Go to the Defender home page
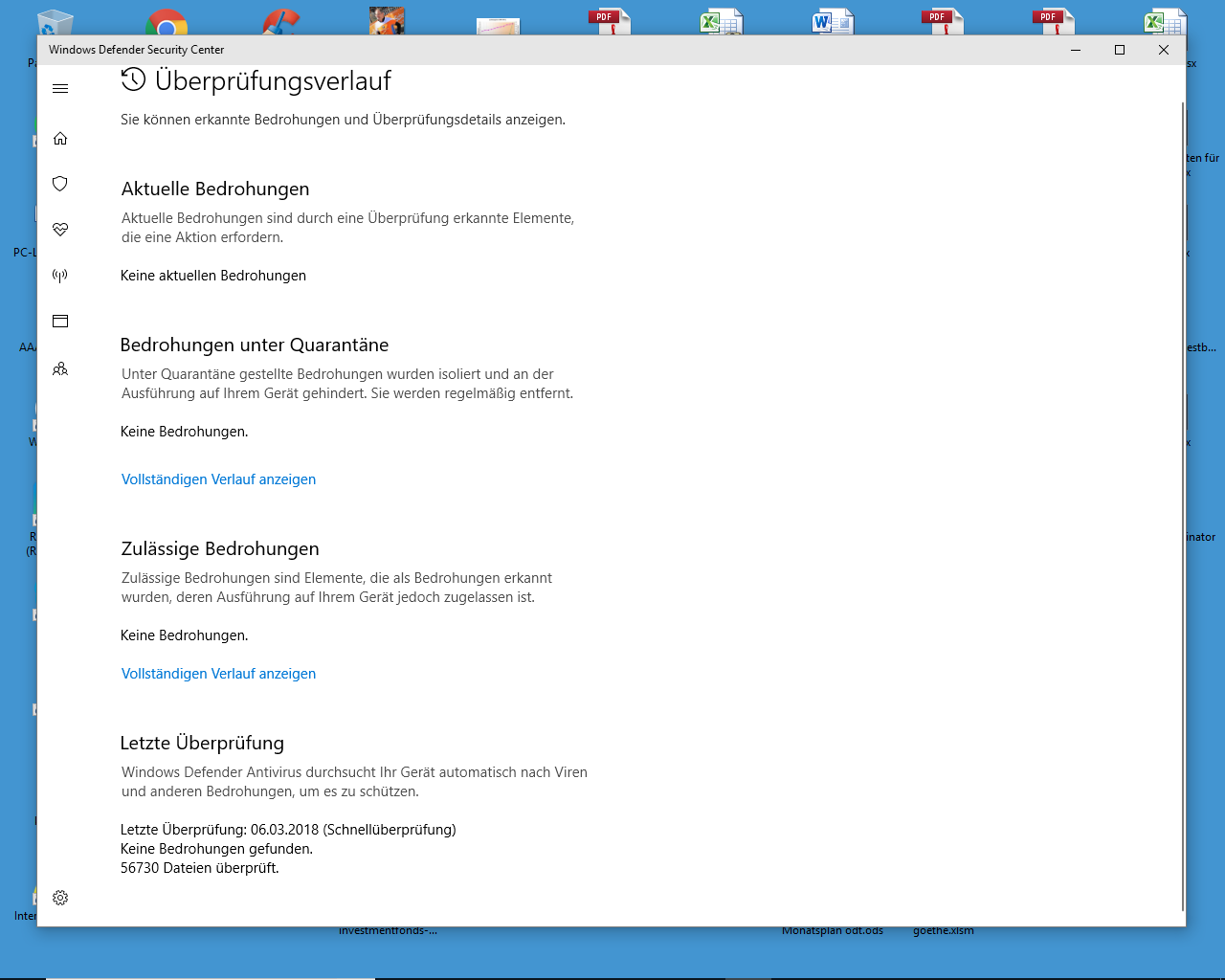The image size is (1225, 980). (x=60, y=139)
